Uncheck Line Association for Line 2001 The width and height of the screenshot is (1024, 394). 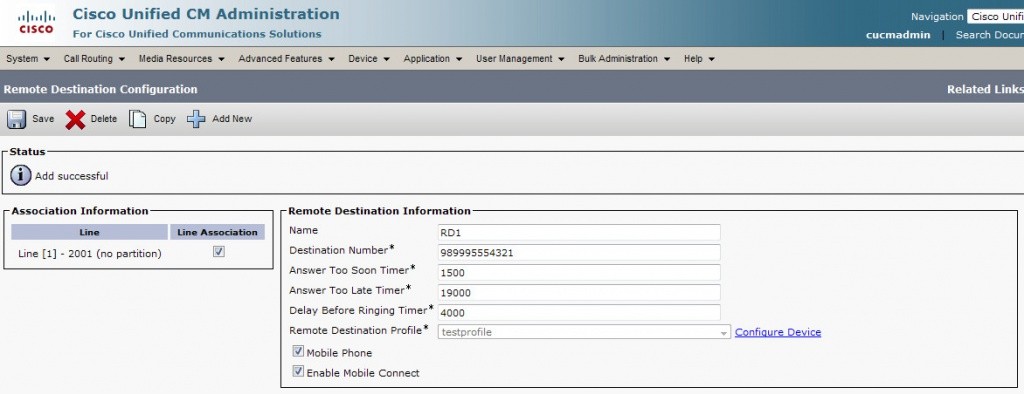[x=219, y=252]
